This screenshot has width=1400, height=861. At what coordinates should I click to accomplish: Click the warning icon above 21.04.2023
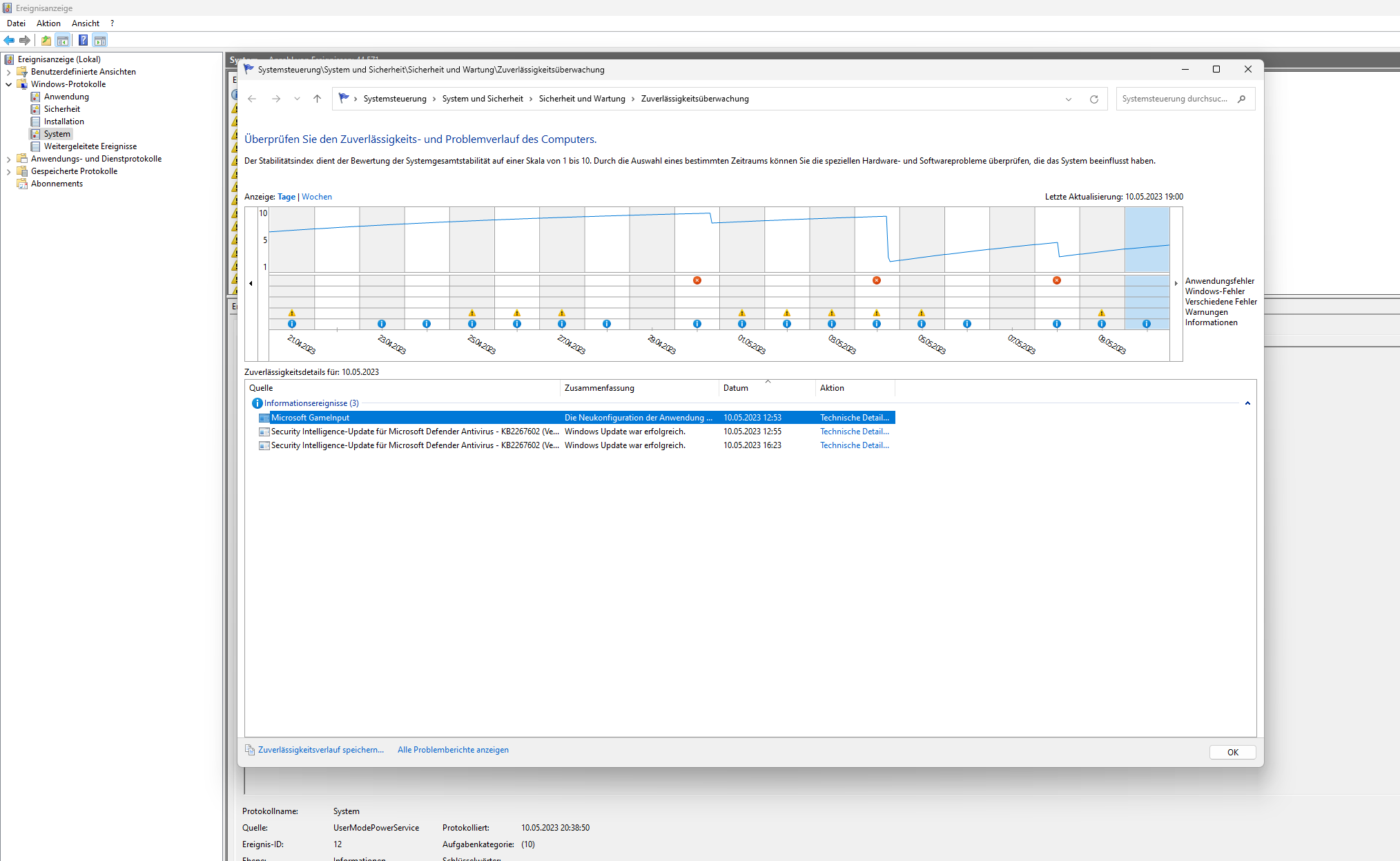(x=292, y=313)
